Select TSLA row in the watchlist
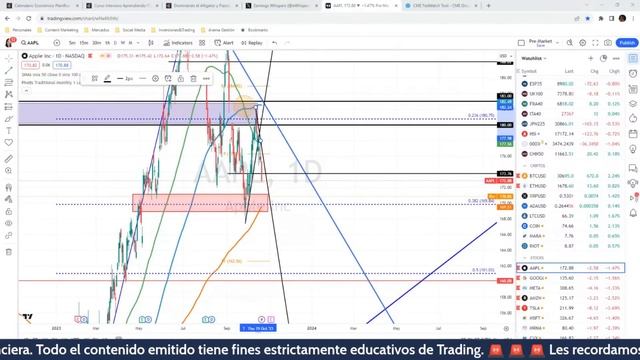Screen dimensions: 640x360 pyautogui.click(x=570, y=308)
